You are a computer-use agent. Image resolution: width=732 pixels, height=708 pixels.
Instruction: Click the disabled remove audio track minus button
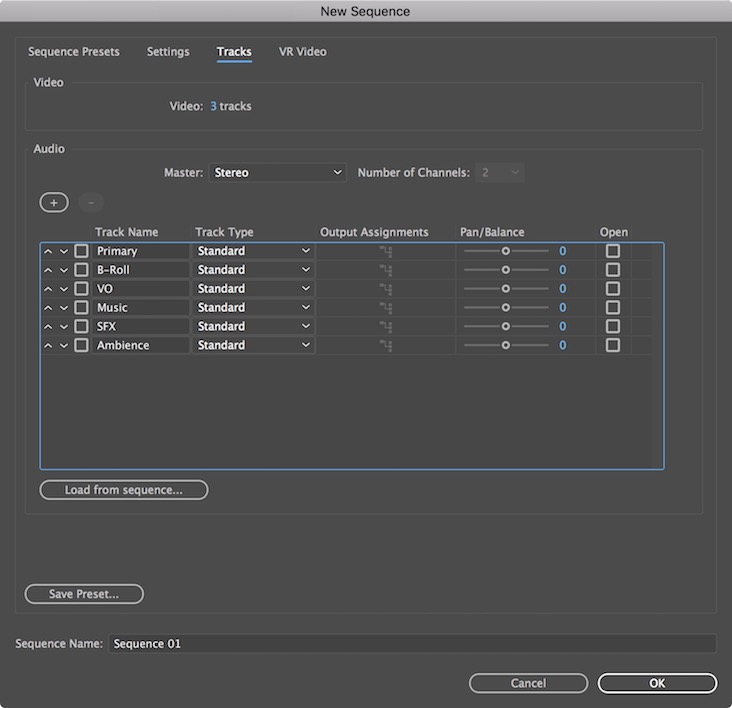(x=91, y=203)
